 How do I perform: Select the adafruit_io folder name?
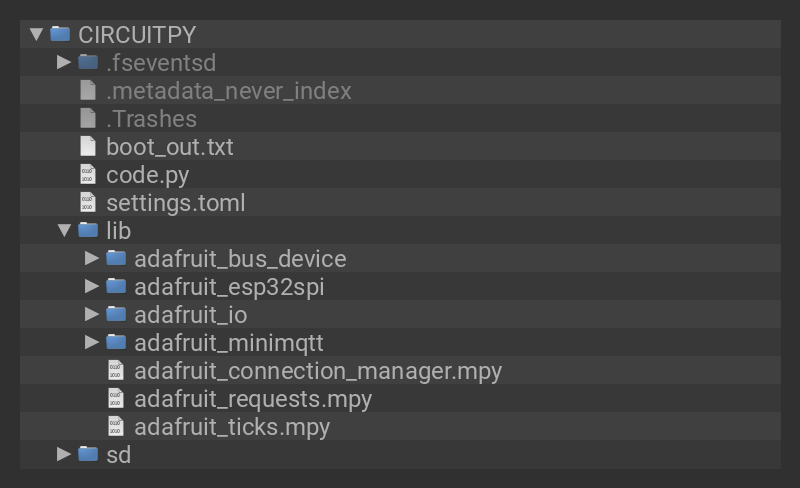pyautogui.click(x=190, y=314)
